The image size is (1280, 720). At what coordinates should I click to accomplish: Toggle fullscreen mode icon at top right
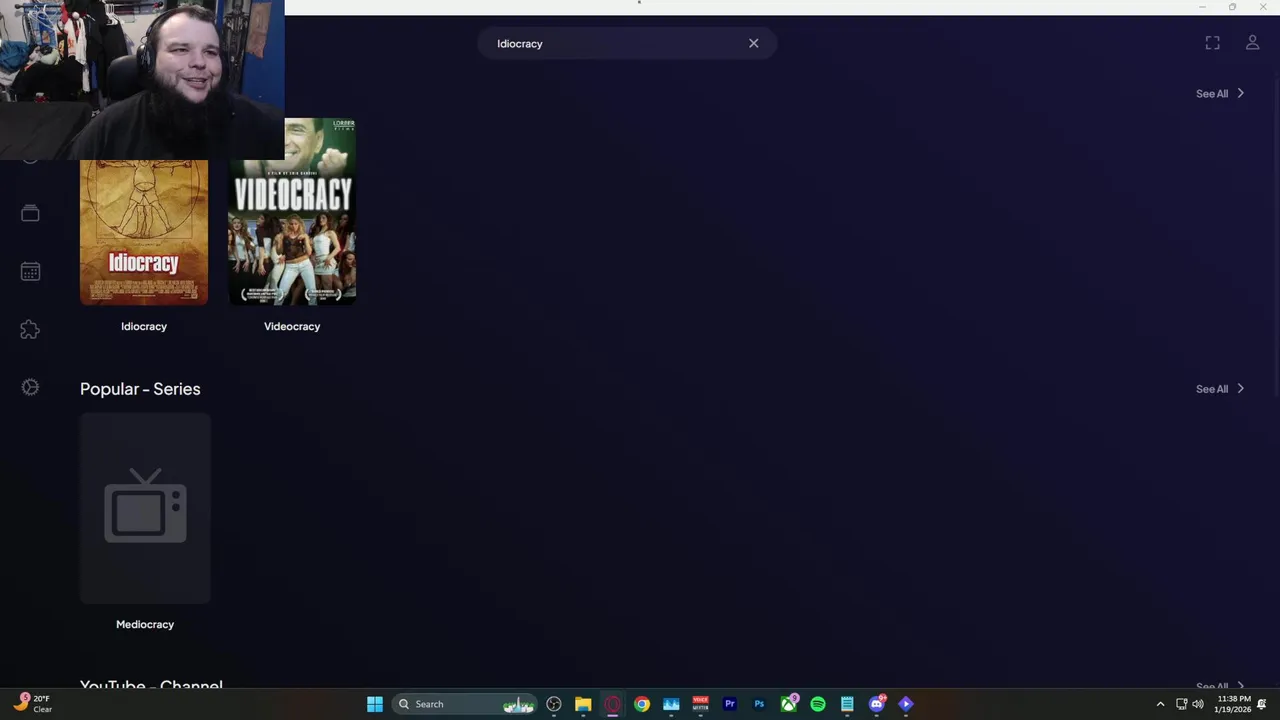[1212, 43]
